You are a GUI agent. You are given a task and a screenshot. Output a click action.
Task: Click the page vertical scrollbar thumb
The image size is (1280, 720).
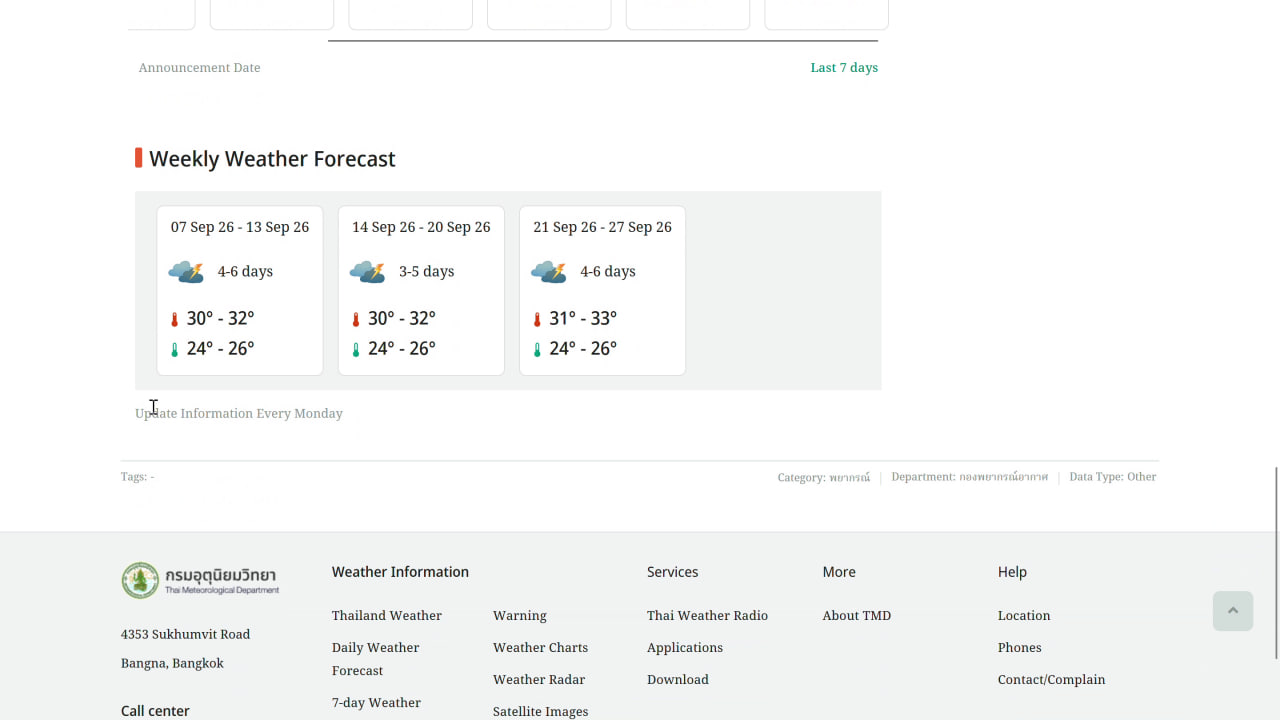tap(1276, 563)
